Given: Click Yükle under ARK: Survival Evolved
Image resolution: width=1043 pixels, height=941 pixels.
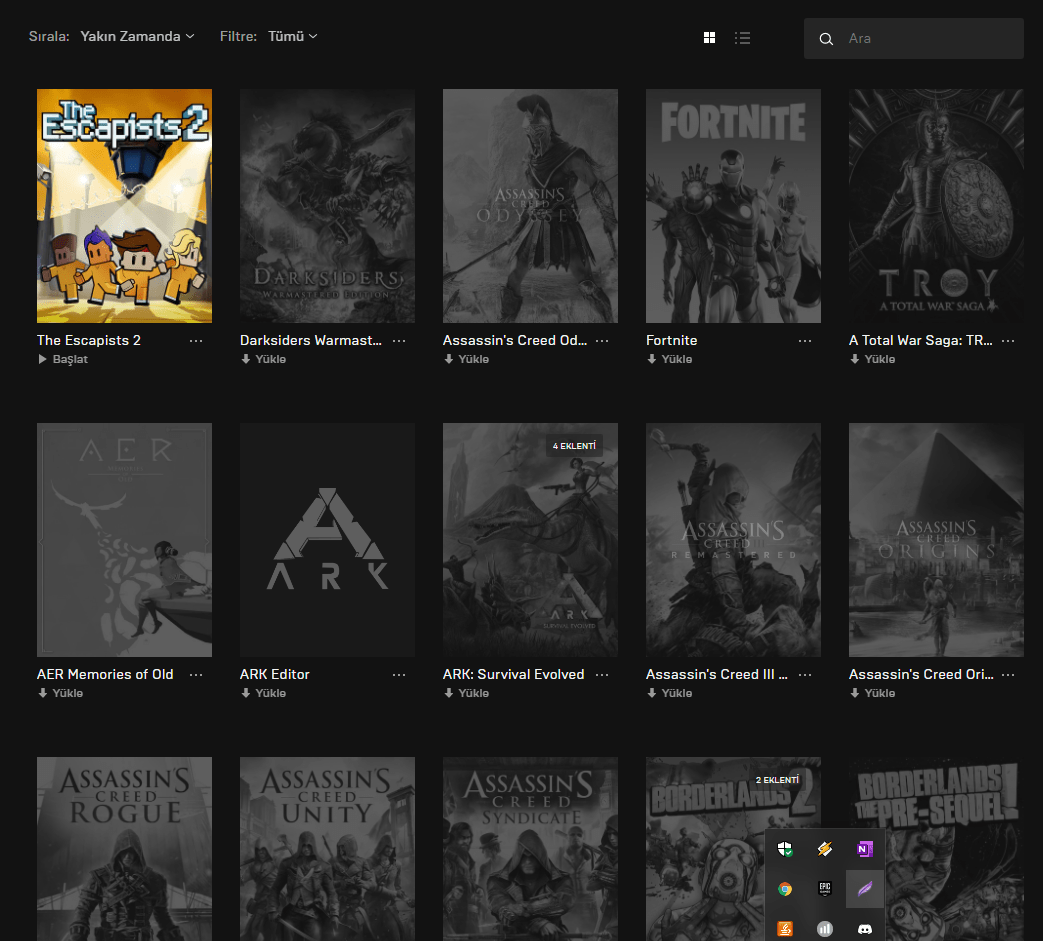Looking at the screenshot, I should tap(466, 693).
